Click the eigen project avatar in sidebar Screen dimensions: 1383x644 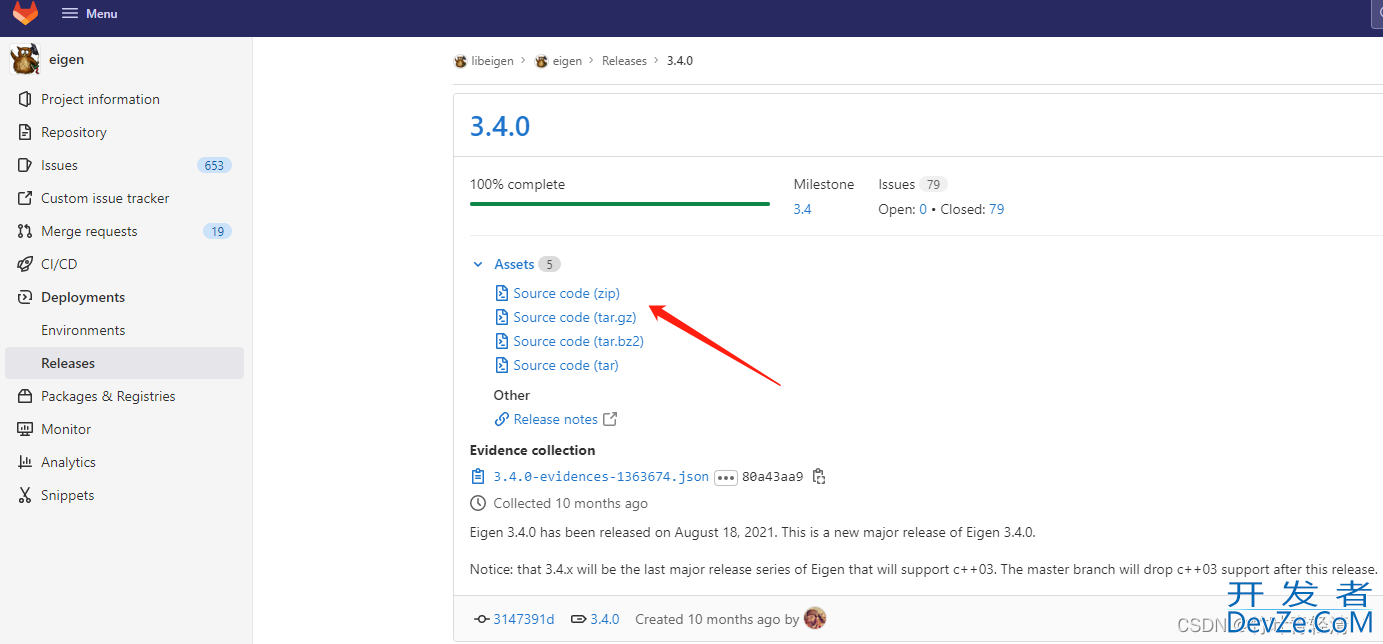pyautogui.click(x=25, y=60)
